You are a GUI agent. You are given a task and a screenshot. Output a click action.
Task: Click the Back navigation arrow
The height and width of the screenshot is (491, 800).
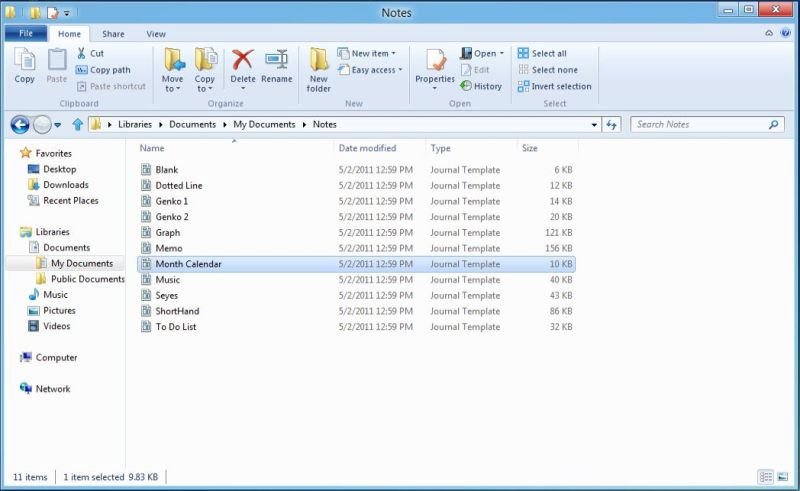[19, 125]
